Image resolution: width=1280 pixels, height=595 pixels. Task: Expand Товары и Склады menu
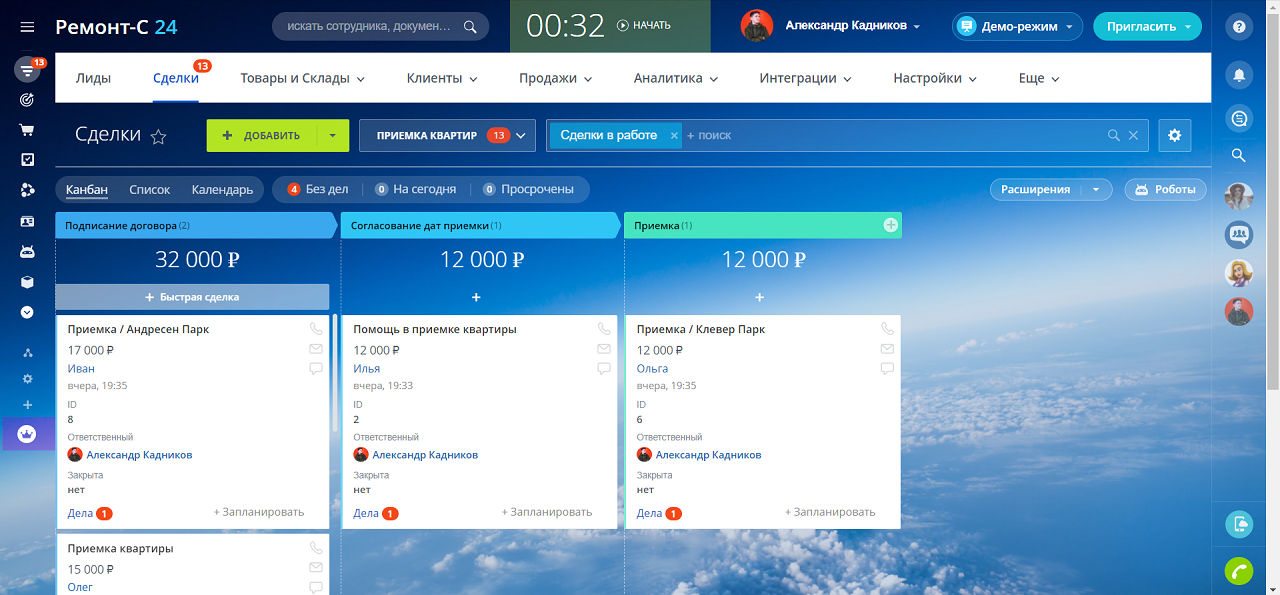click(x=302, y=78)
